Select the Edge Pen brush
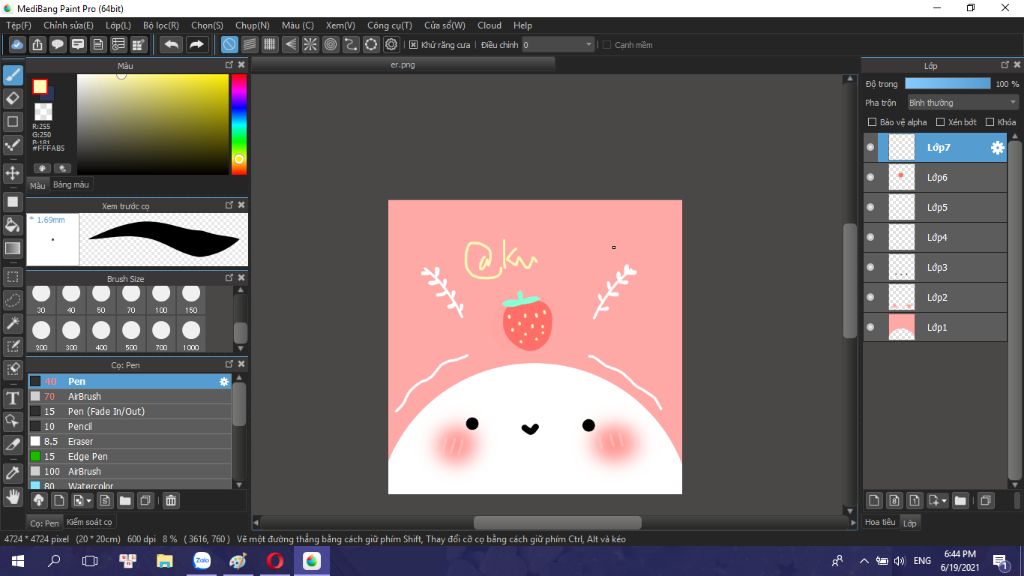This screenshot has height=576, width=1024. coord(129,456)
